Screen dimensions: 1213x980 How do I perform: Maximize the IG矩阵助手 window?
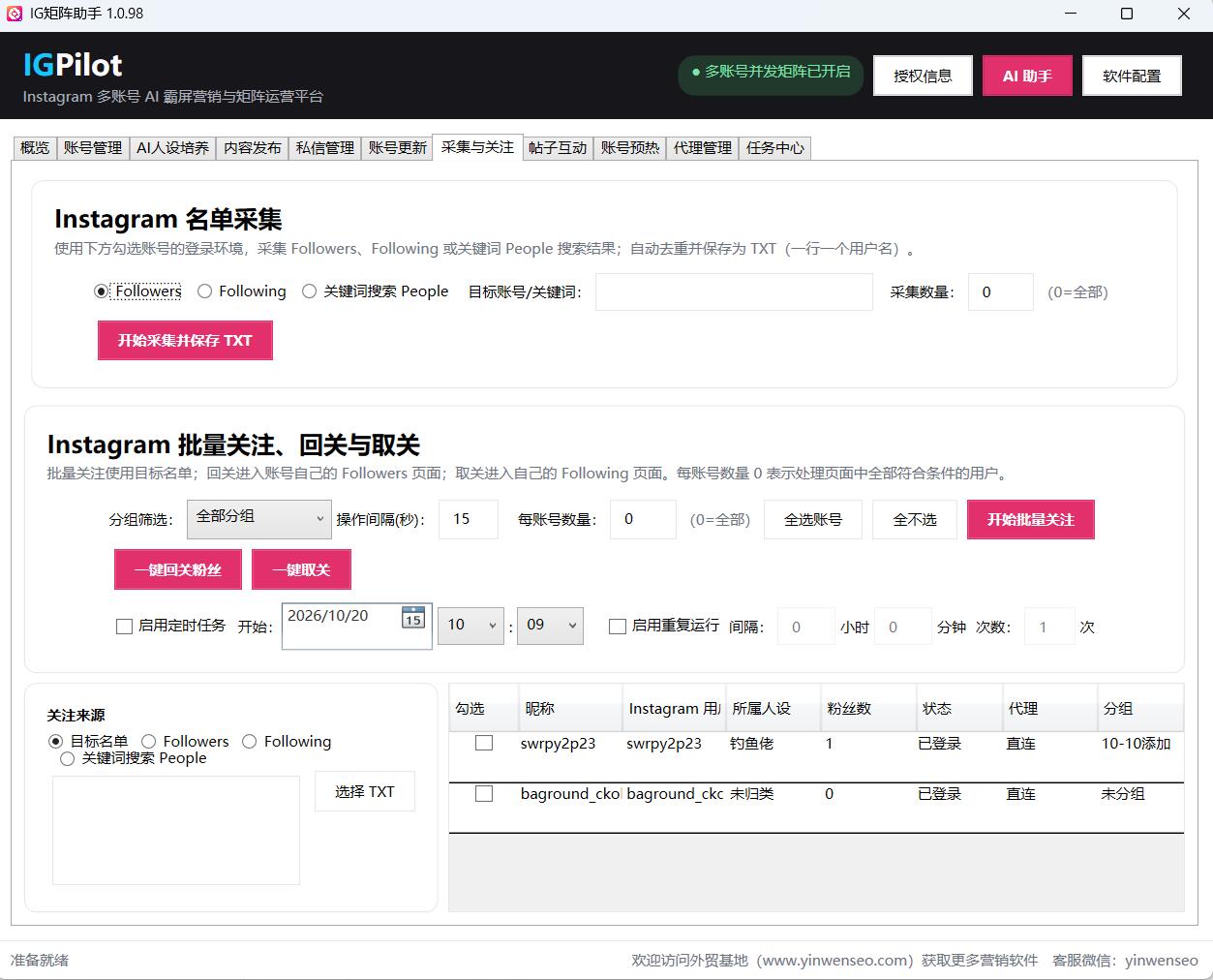click(x=1127, y=14)
